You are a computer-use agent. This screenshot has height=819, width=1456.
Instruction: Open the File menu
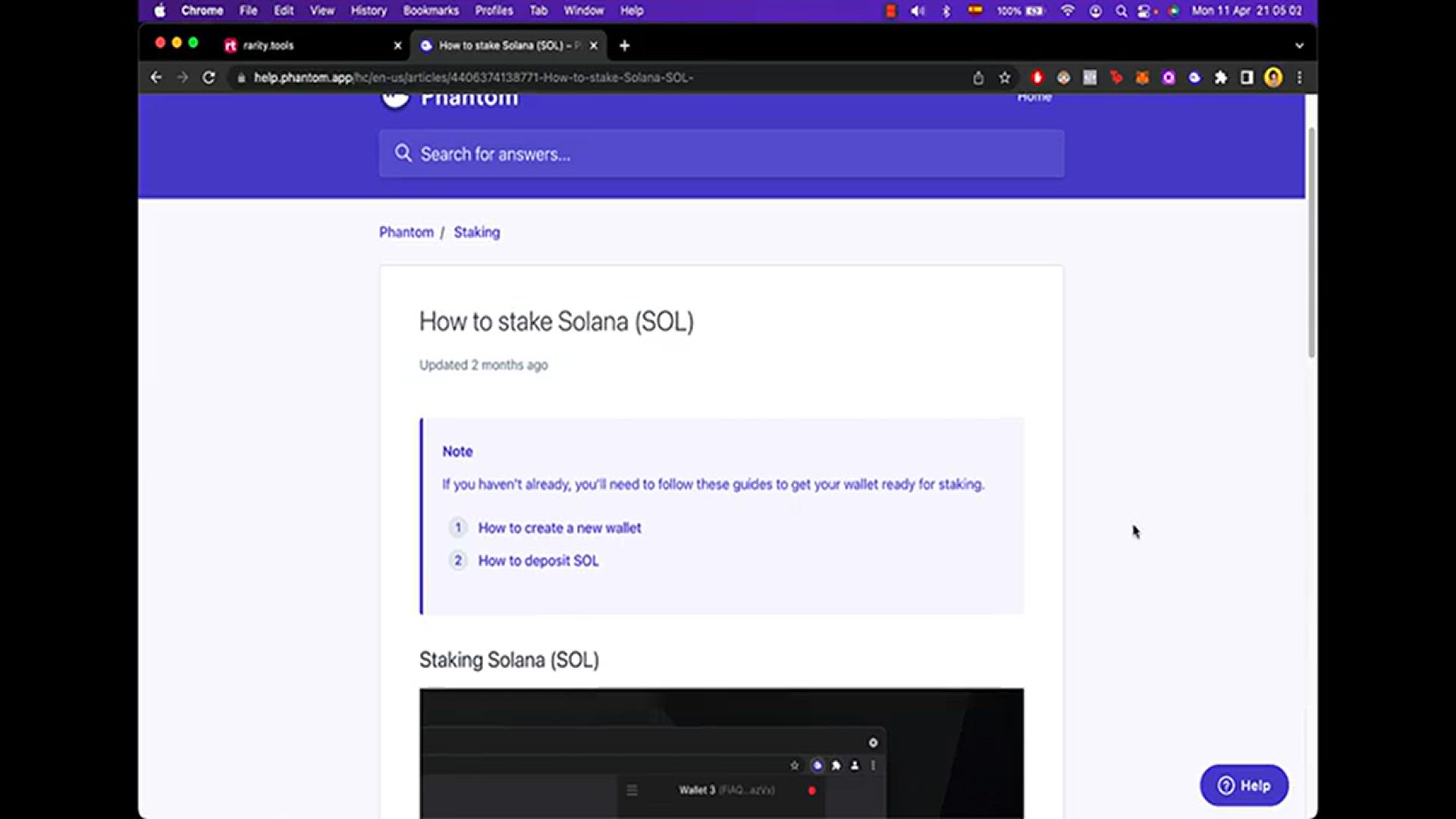tap(248, 11)
